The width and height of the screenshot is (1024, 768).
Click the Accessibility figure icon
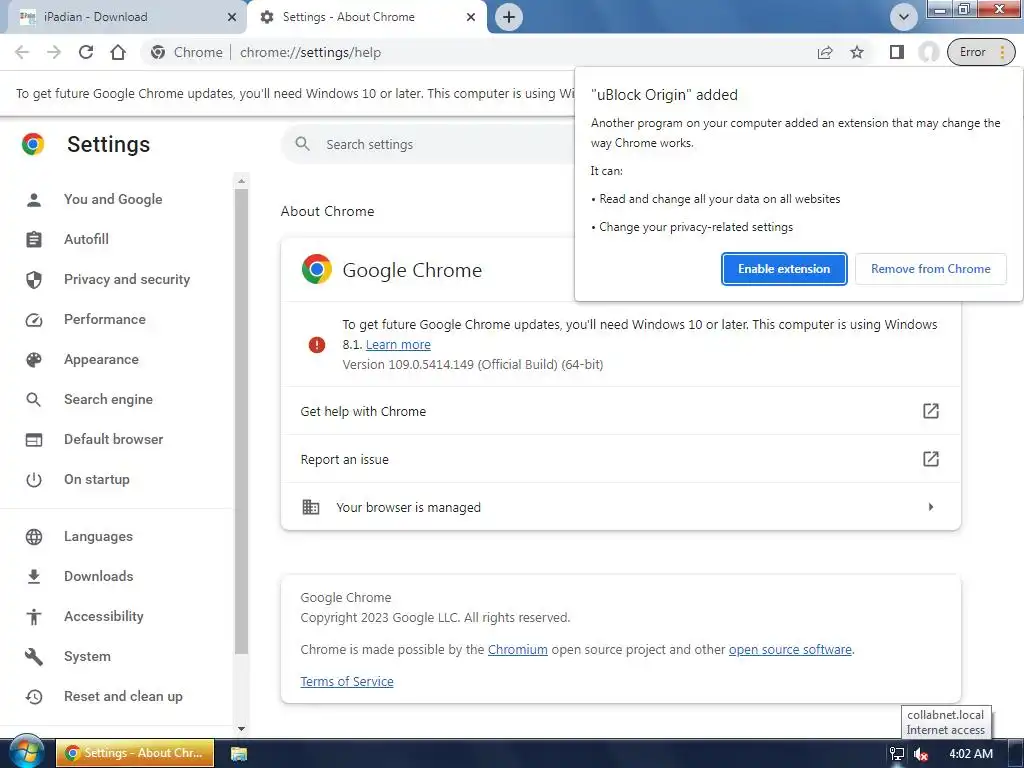33,616
